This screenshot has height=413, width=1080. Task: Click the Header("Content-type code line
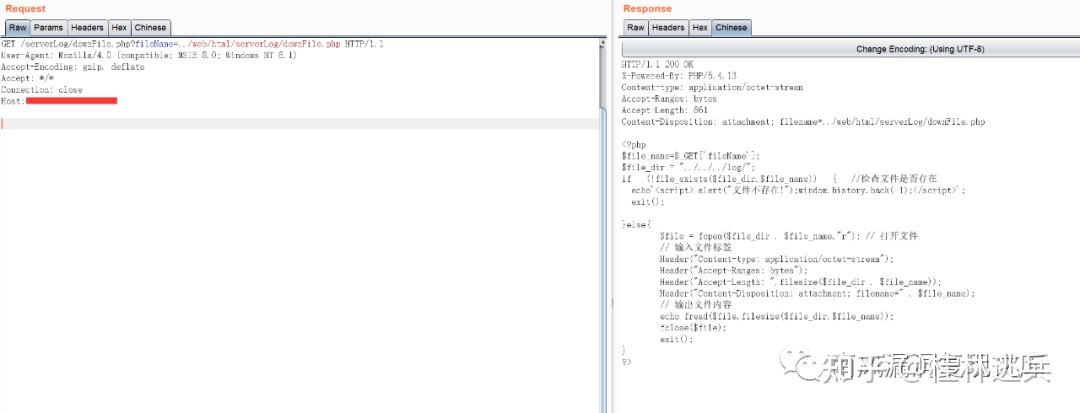776,259
